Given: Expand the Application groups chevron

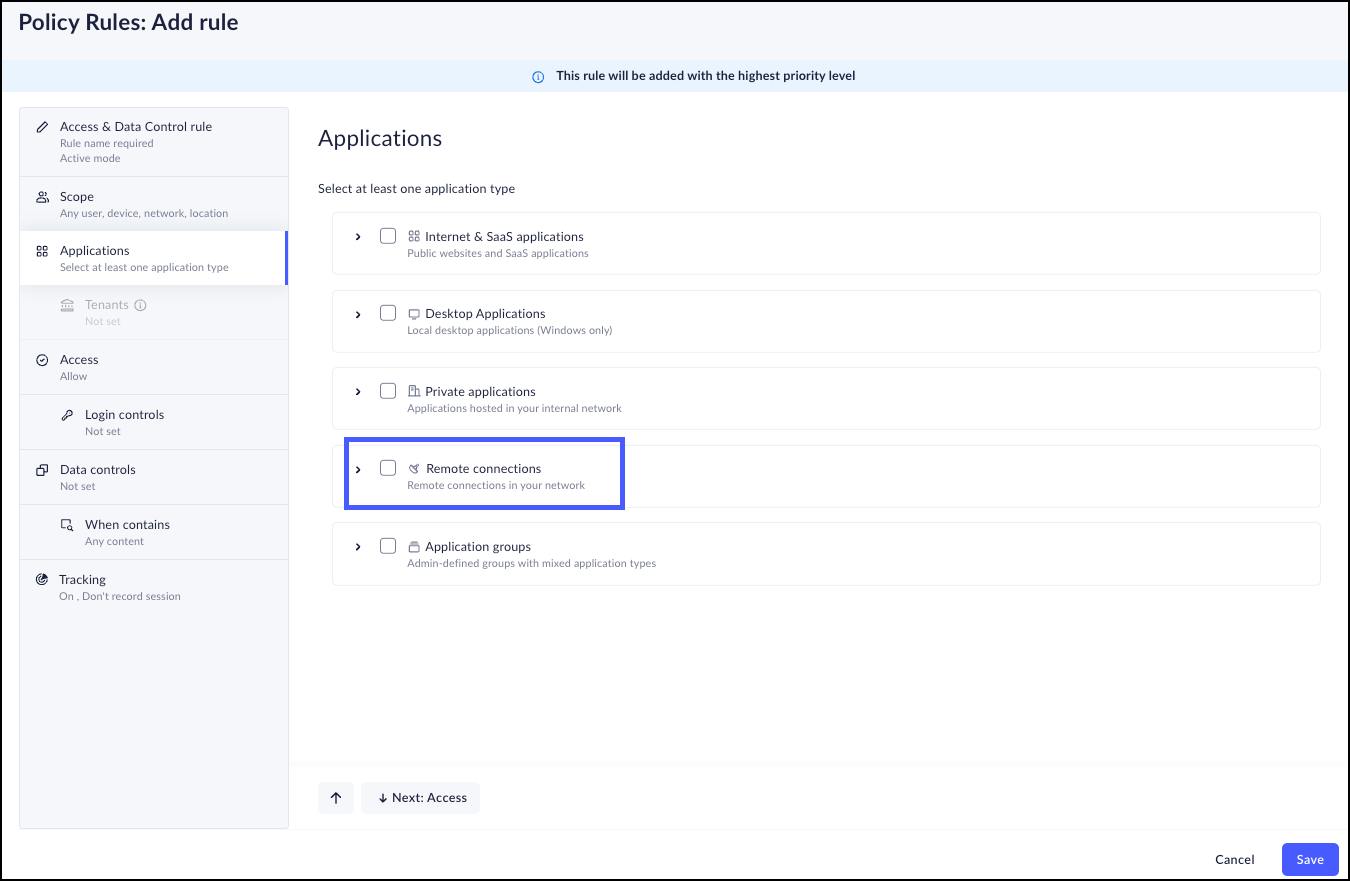Looking at the screenshot, I should [358, 547].
